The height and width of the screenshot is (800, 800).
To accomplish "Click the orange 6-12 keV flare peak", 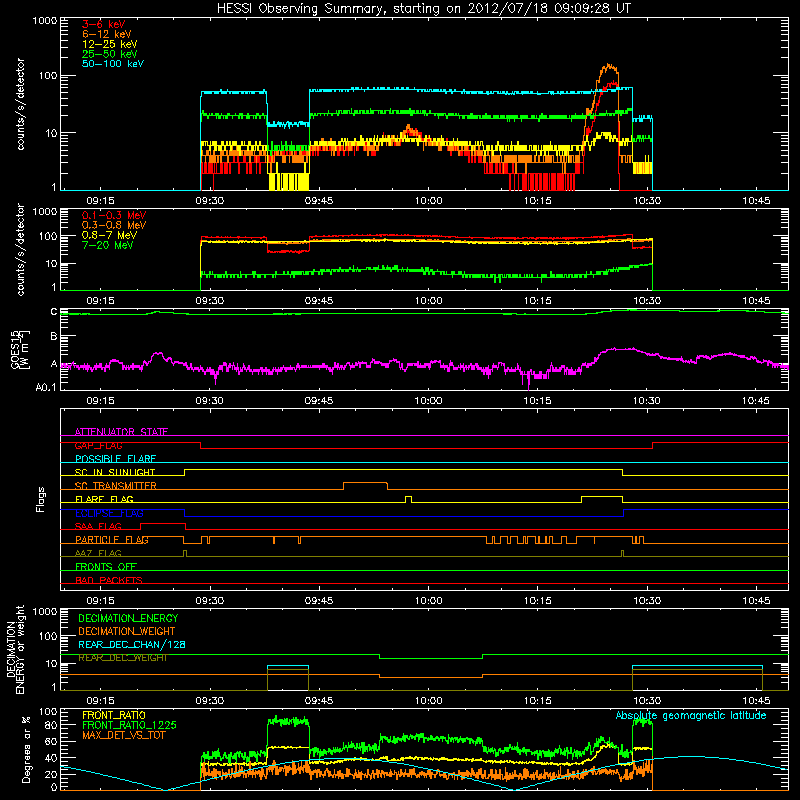I will [x=609, y=67].
